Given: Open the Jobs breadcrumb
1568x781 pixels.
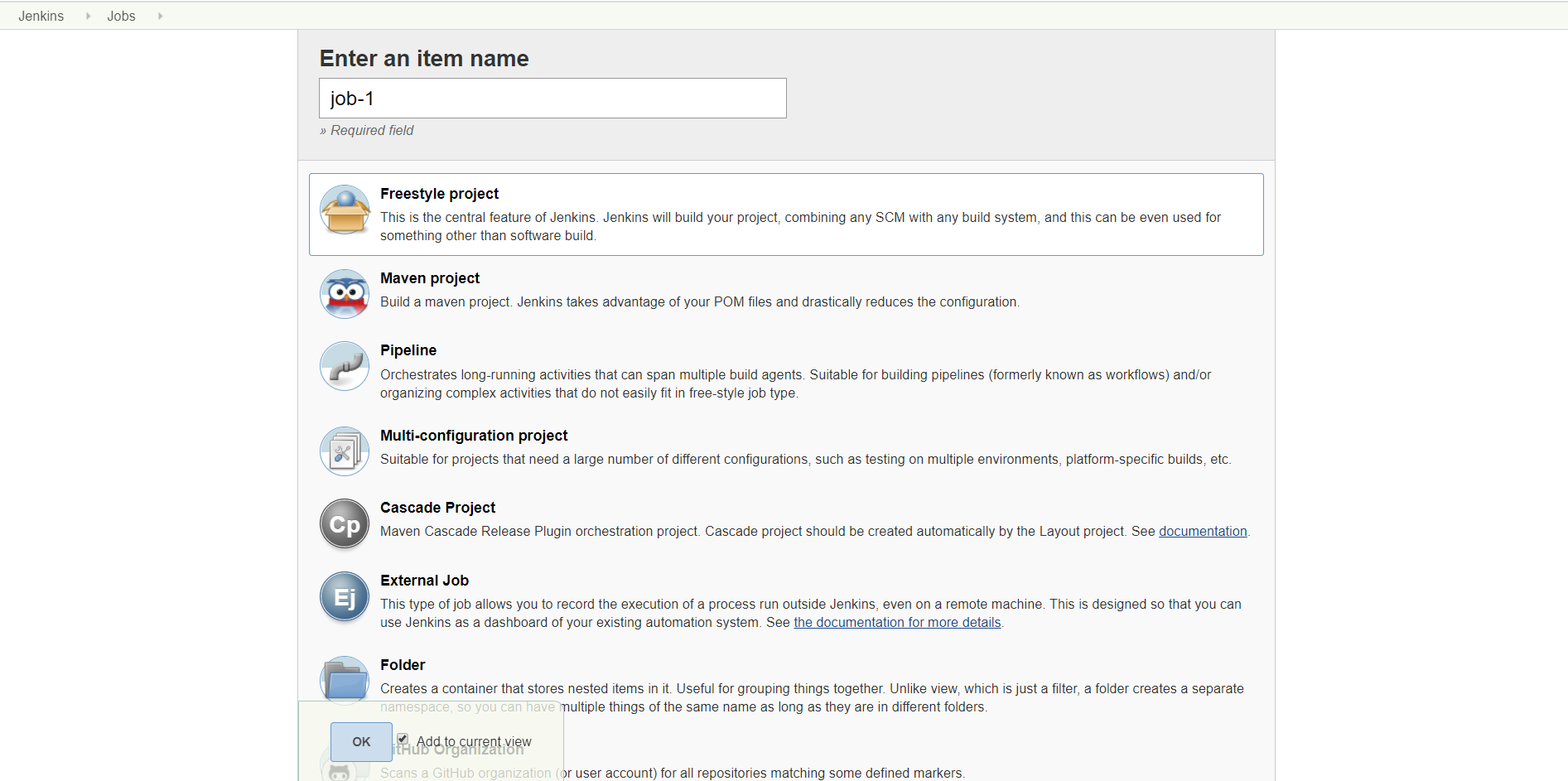Looking at the screenshot, I should tap(121, 16).
